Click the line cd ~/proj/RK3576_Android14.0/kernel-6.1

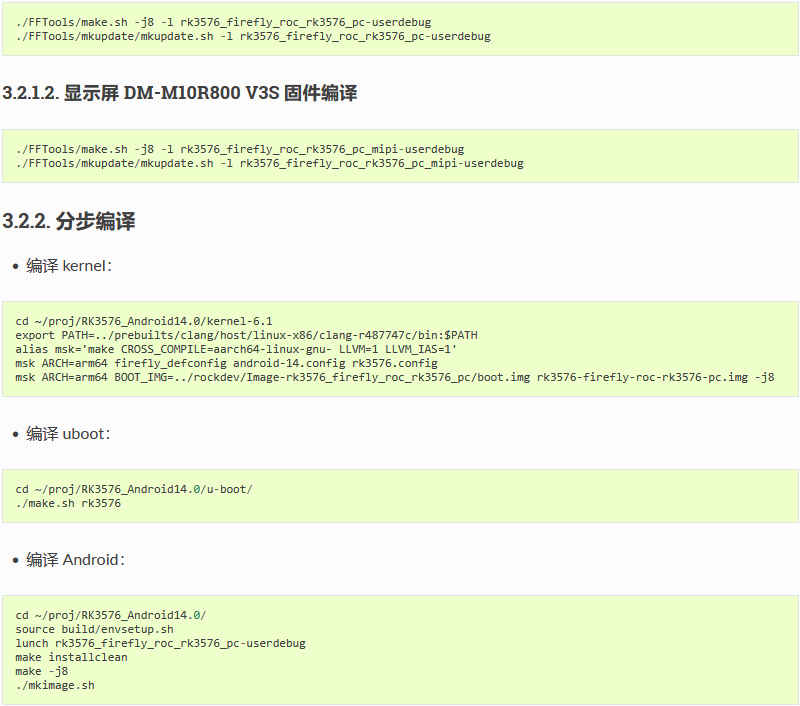tap(144, 321)
